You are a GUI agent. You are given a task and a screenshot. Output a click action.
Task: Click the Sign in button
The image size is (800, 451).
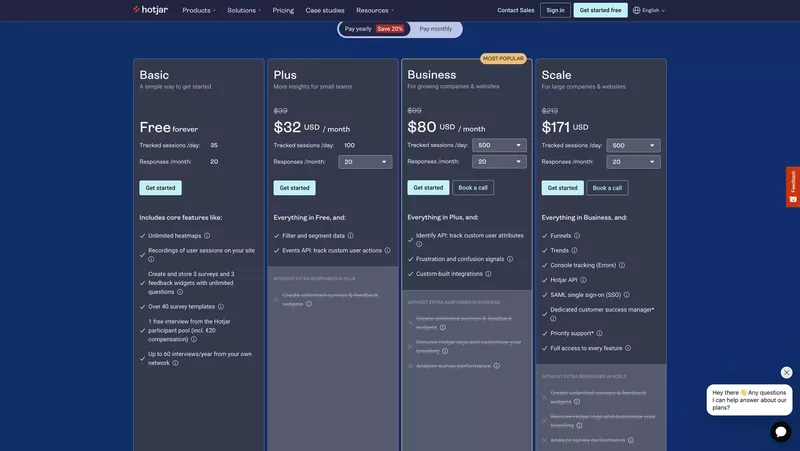[x=555, y=10]
